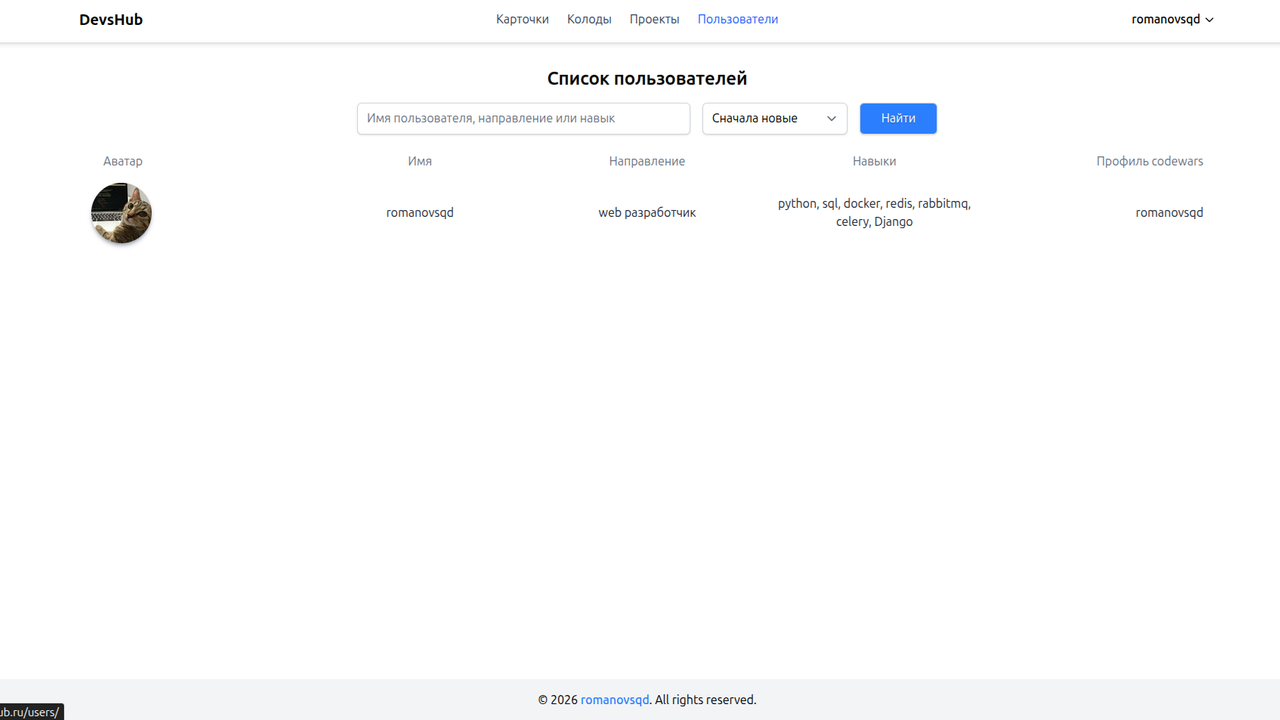The height and width of the screenshot is (720, 1280).
Task: Switch to the Проекты tab
Action: pyautogui.click(x=654, y=19)
